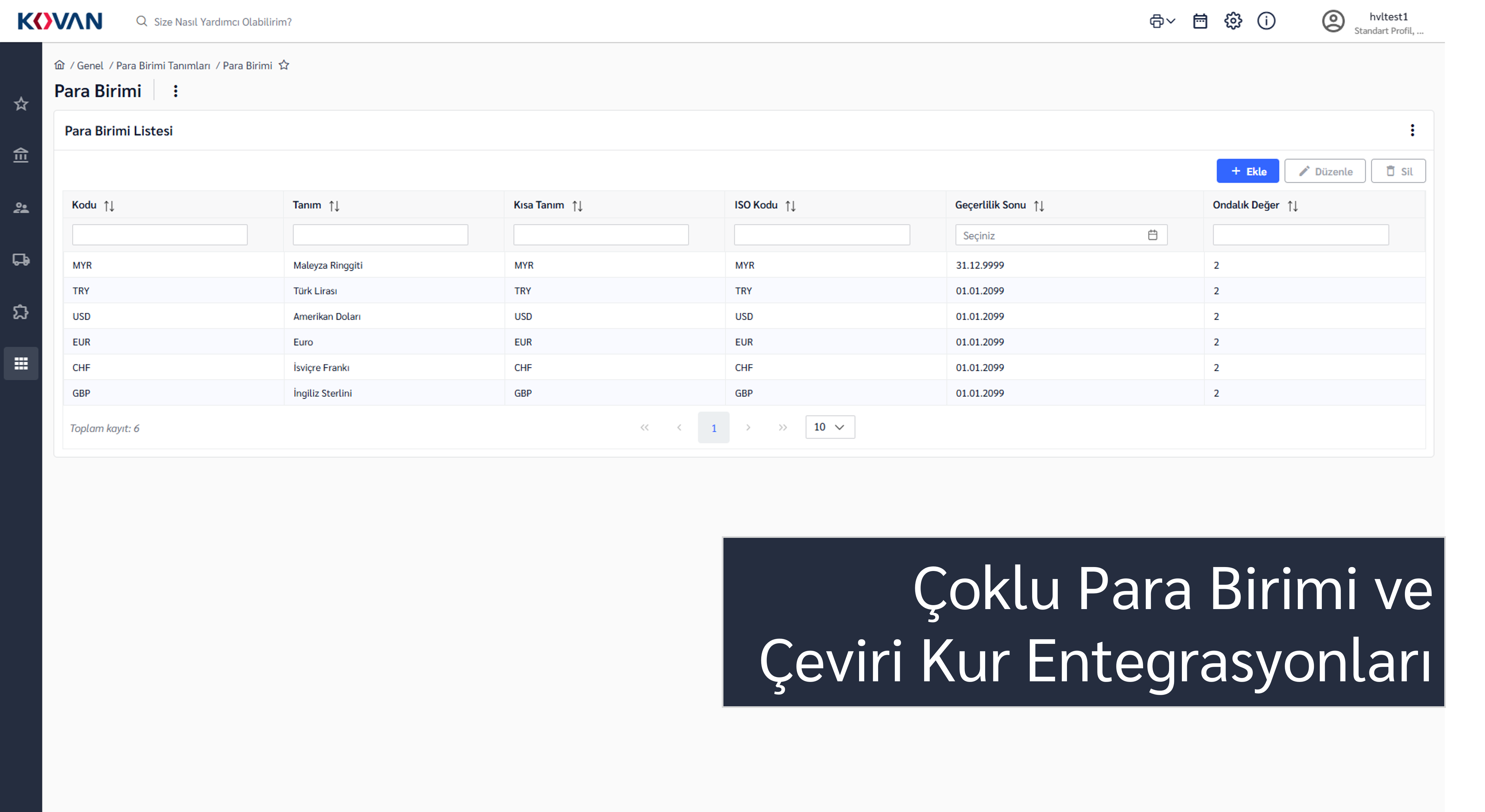Click the calendar icon in top bar
Image resolution: width=1485 pixels, height=812 pixels.
tap(1200, 21)
